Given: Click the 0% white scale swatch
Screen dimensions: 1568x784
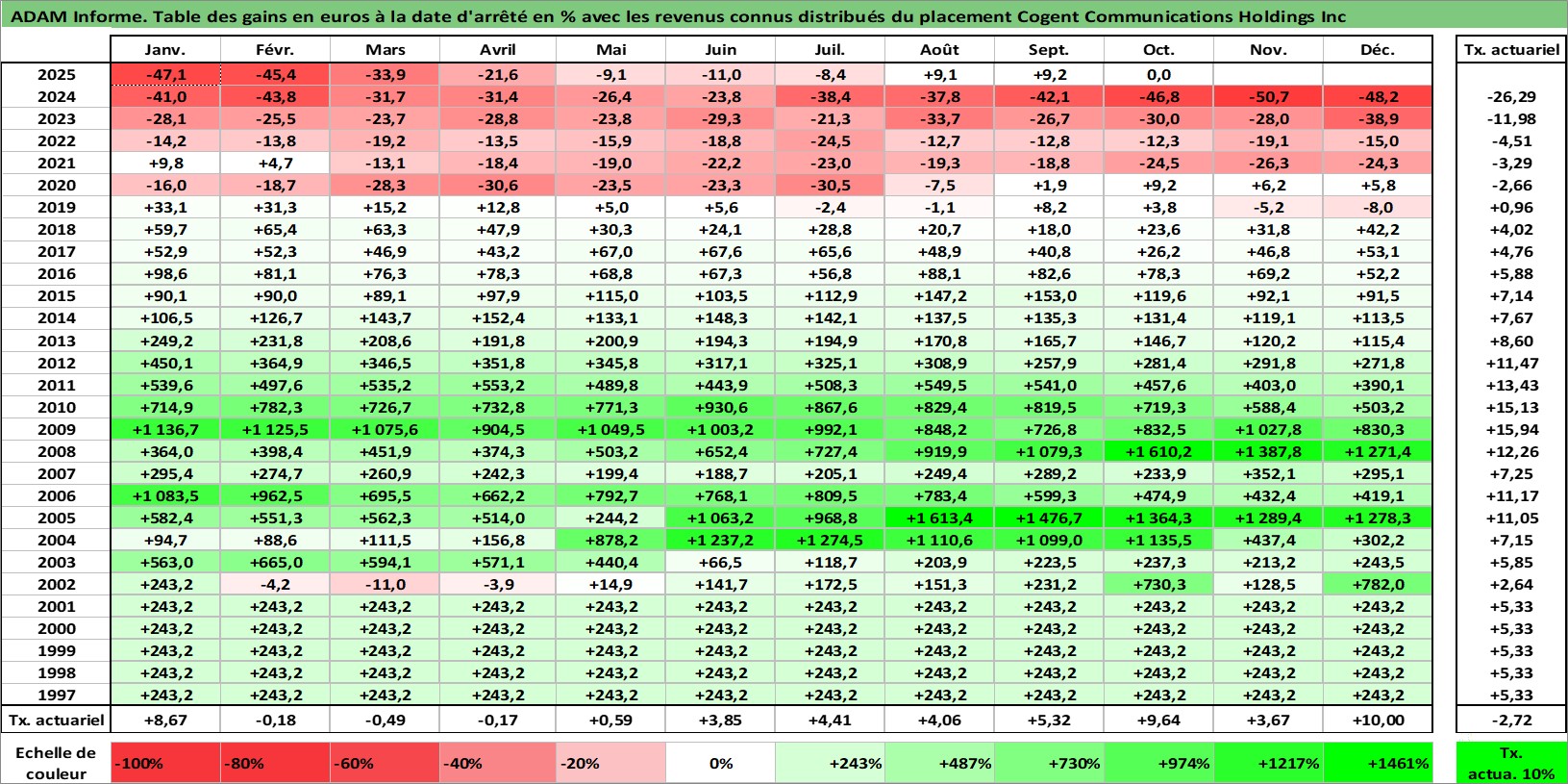Looking at the screenshot, I should pyautogui.click(x=721, y=763).
